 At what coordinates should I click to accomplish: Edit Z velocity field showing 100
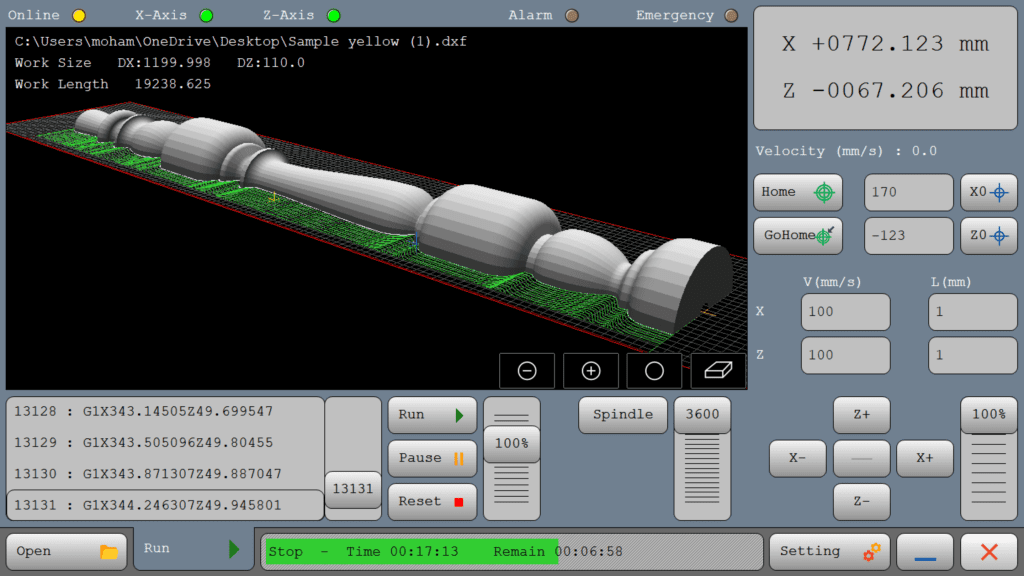[x=846, y=355]
